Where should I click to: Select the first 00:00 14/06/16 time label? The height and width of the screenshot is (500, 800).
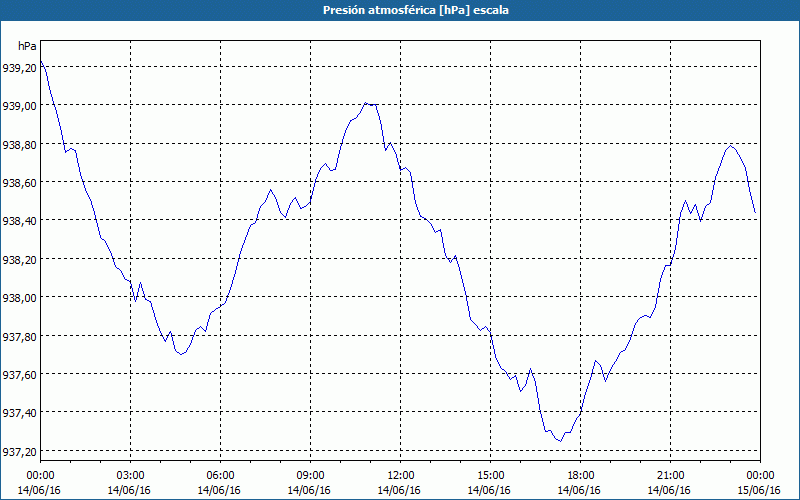40,482
